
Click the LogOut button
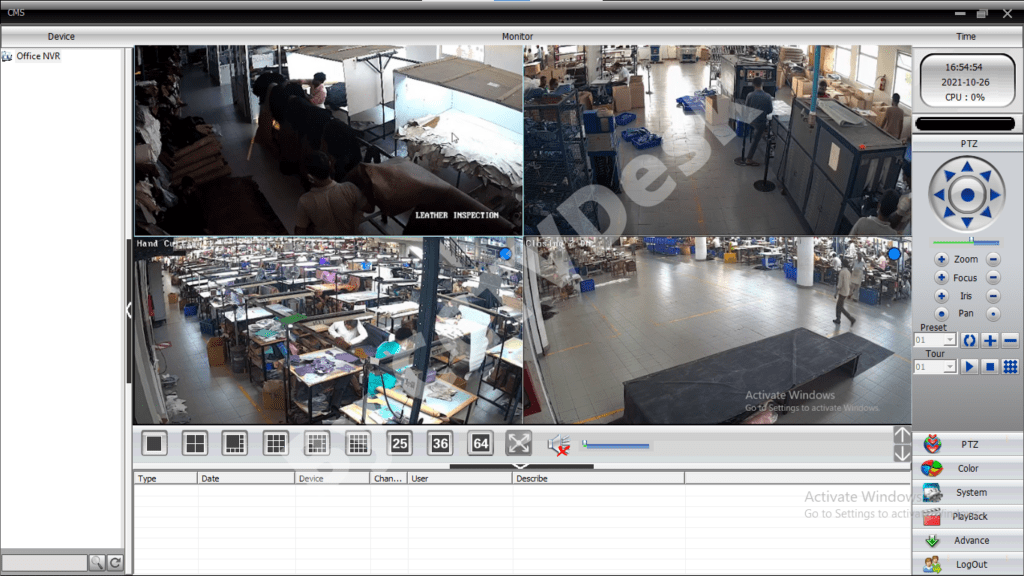[x=967, y=565]
